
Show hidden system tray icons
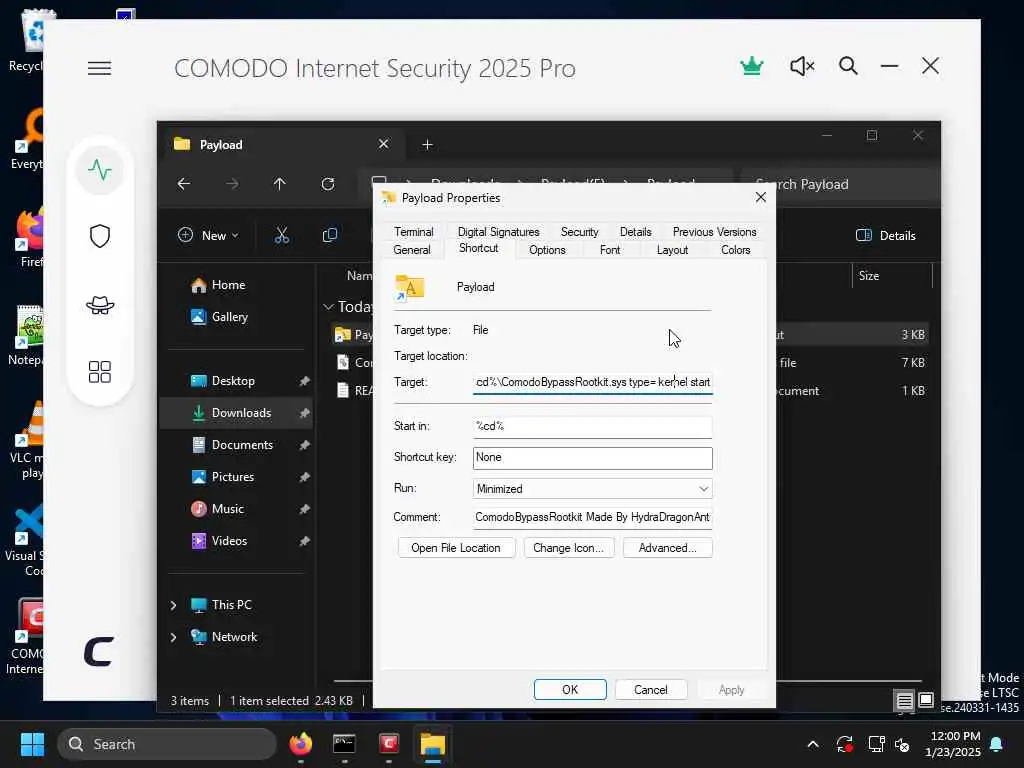(x=813, y=744)
